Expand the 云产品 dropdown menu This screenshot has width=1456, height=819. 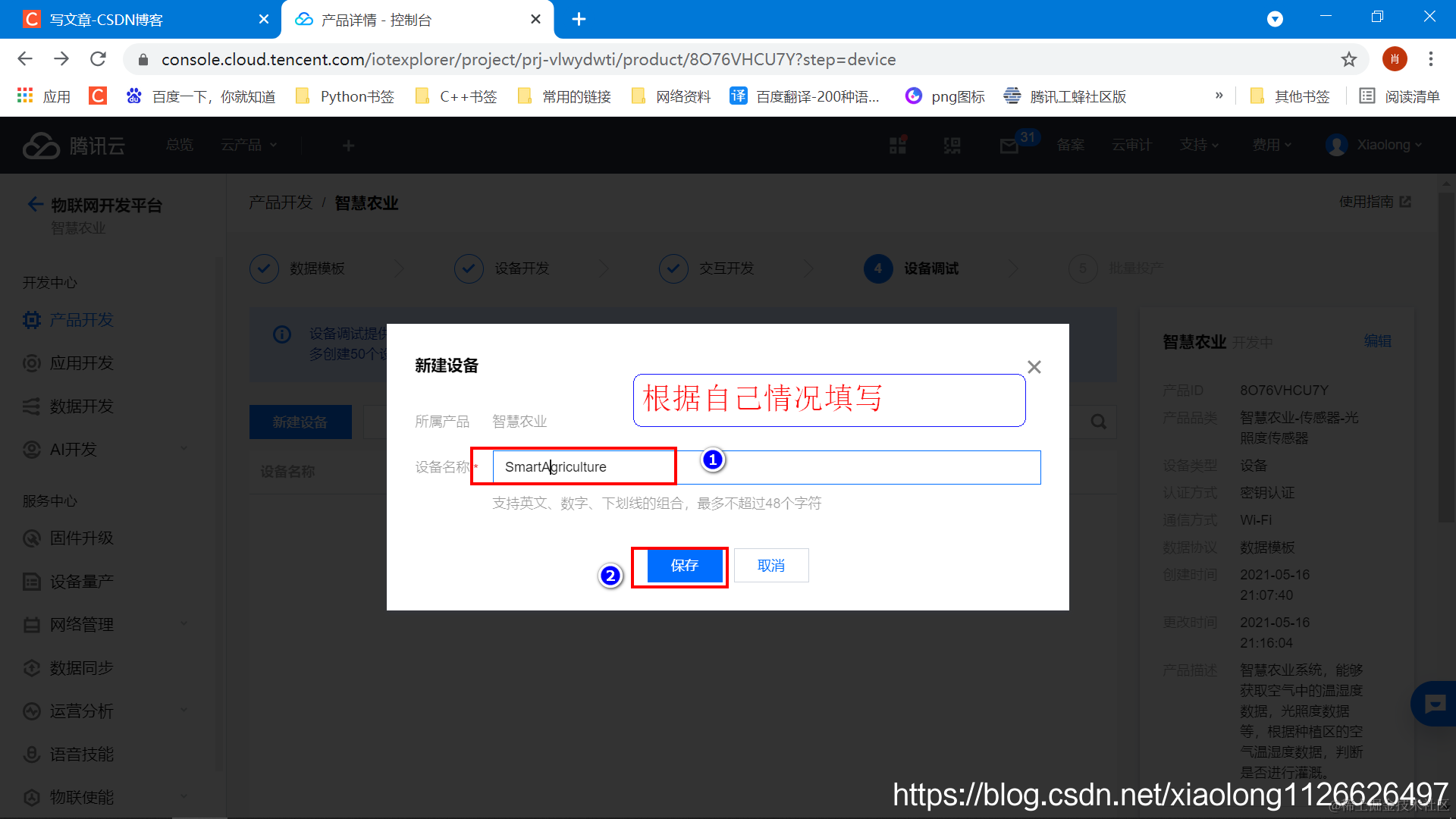click(249, 145)
